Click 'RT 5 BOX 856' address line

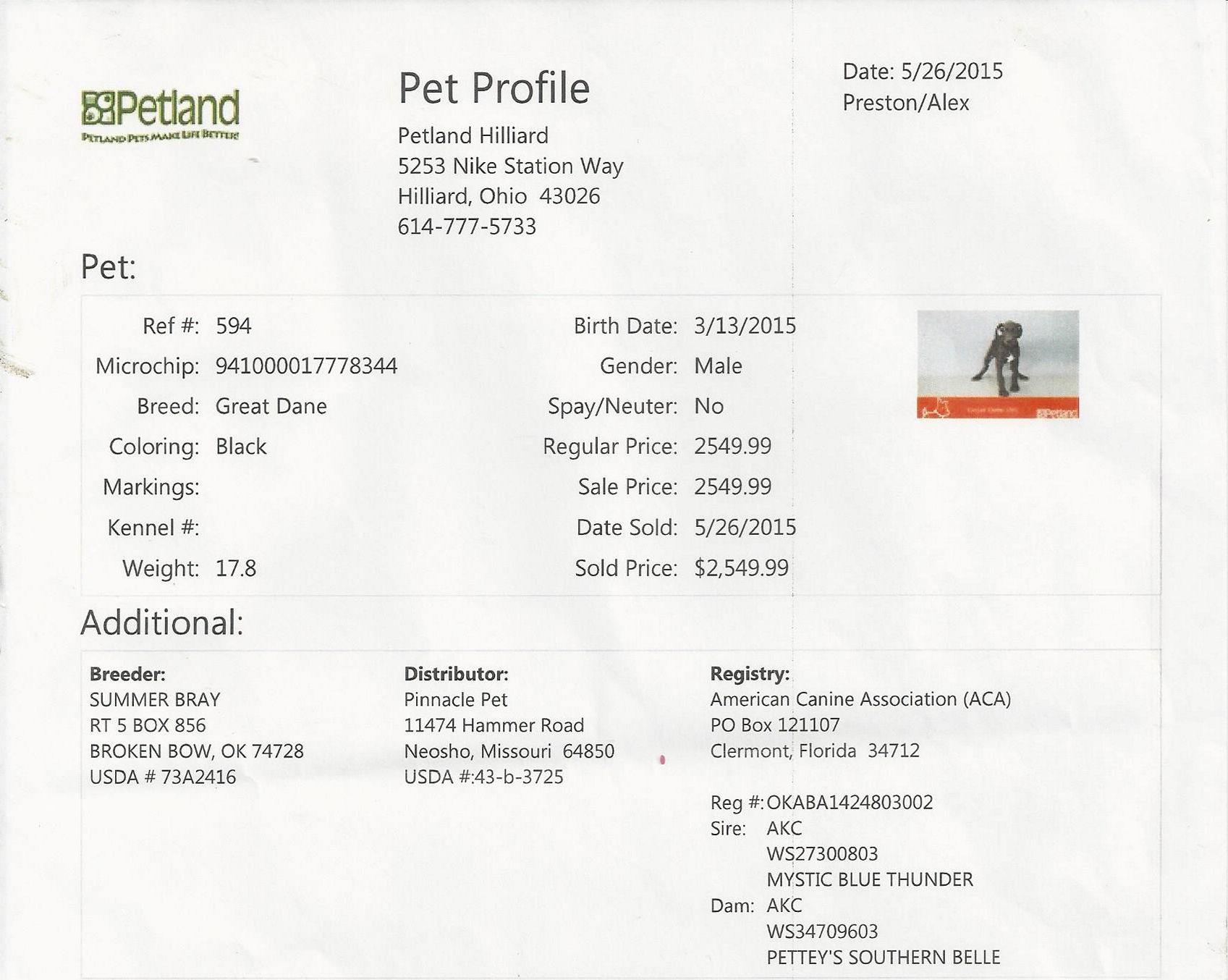(x=148, y=725)
